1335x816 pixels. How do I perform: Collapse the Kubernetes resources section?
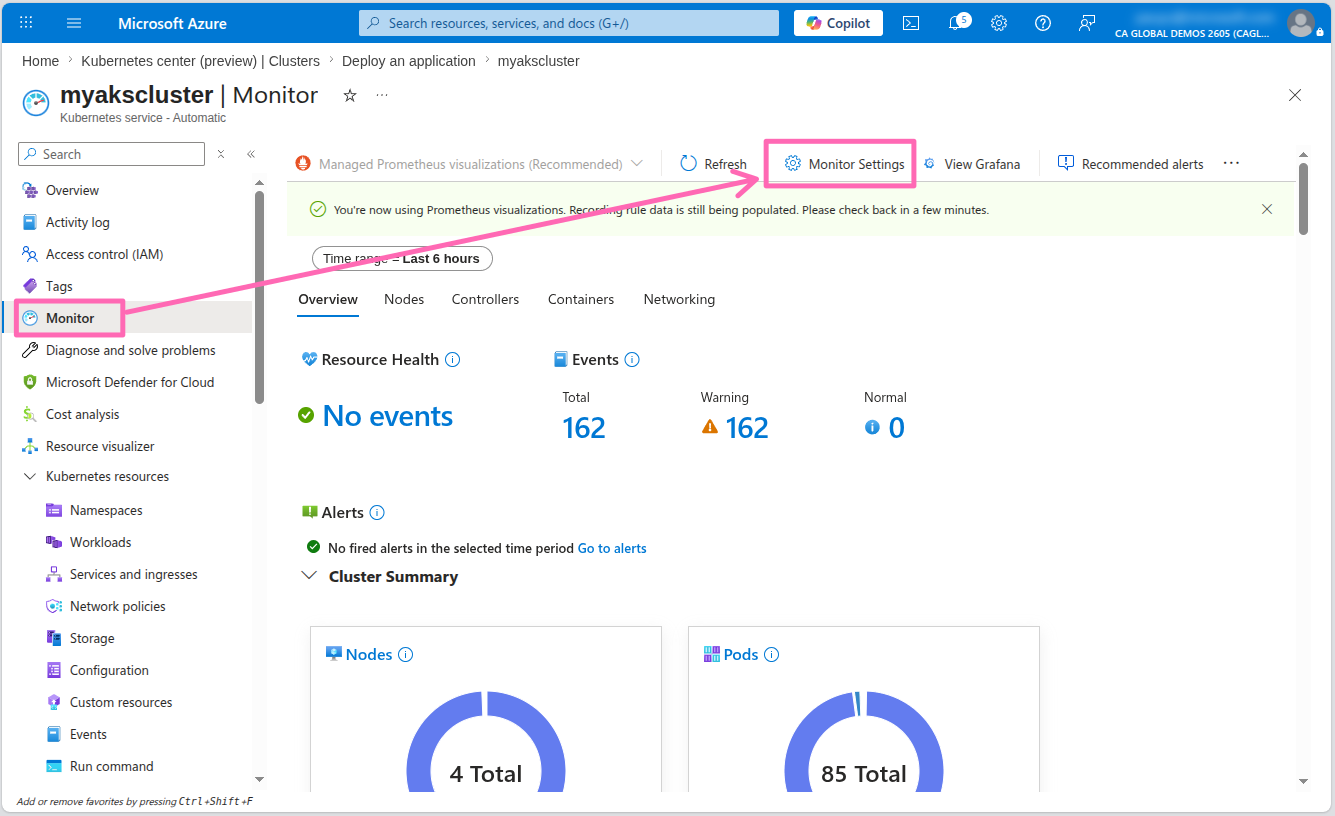29,476
